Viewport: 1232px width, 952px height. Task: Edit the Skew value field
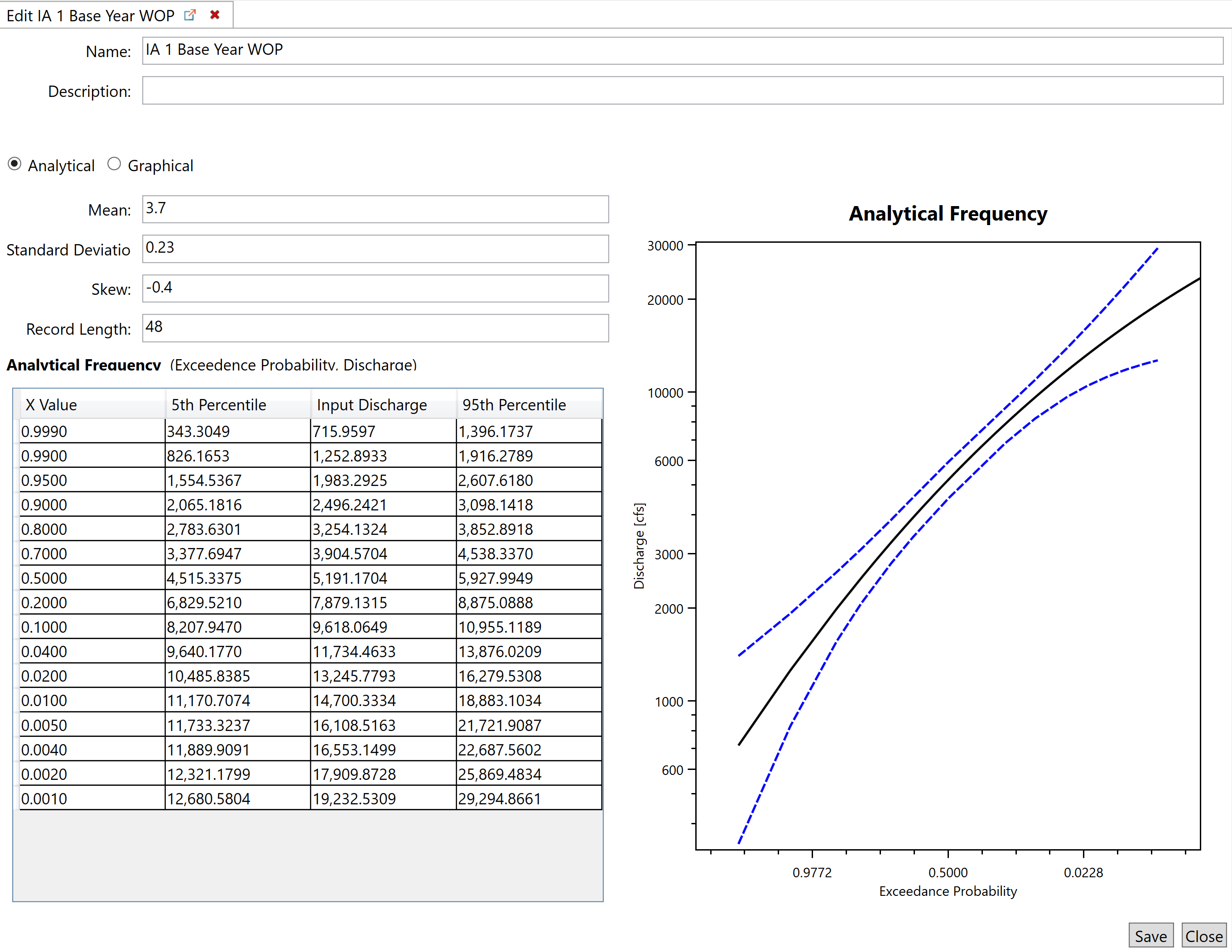375,289
